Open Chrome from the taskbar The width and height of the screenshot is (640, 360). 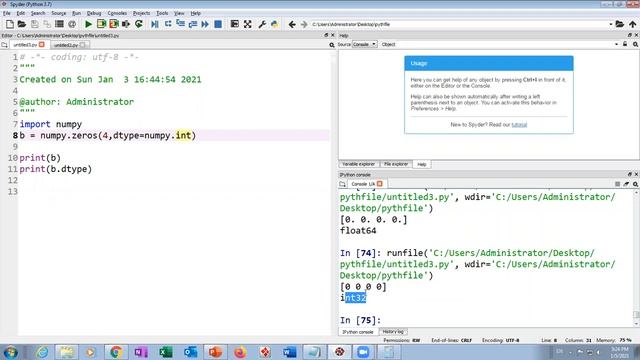click(116, 352)
